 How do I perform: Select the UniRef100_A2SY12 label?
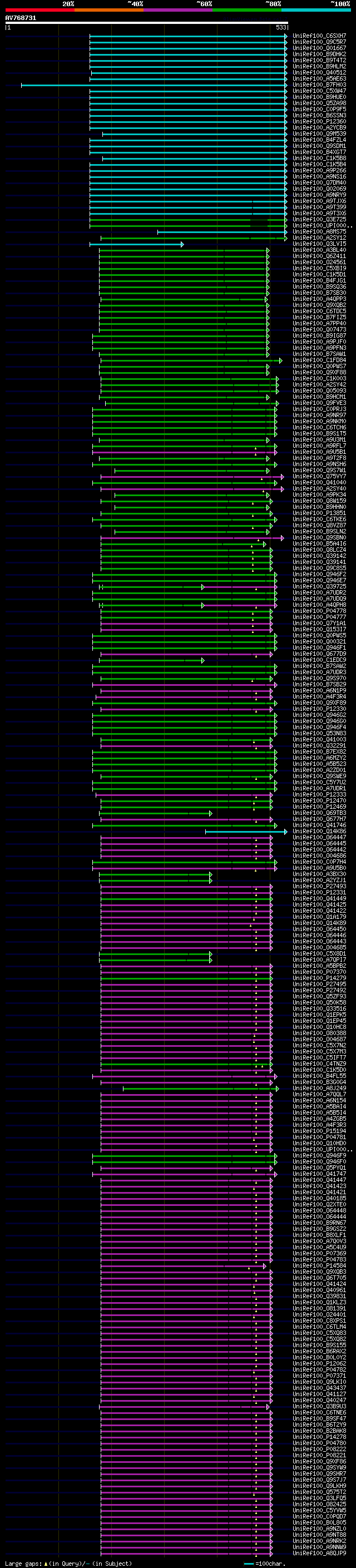(319, 238)
